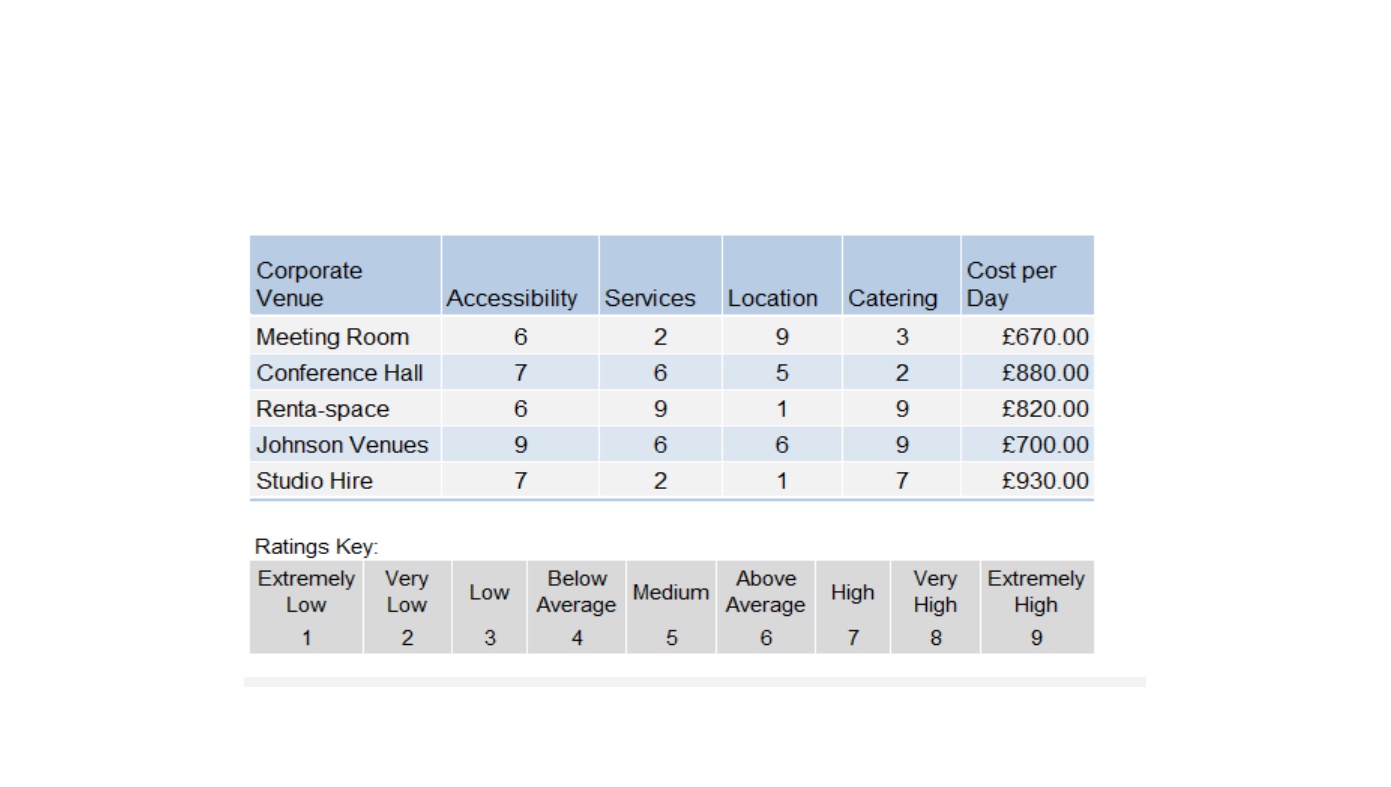This screenshot has width=1391, height=787.
Task: Select the 'Conference Hall' venue name
Action: tap(340, 373)
